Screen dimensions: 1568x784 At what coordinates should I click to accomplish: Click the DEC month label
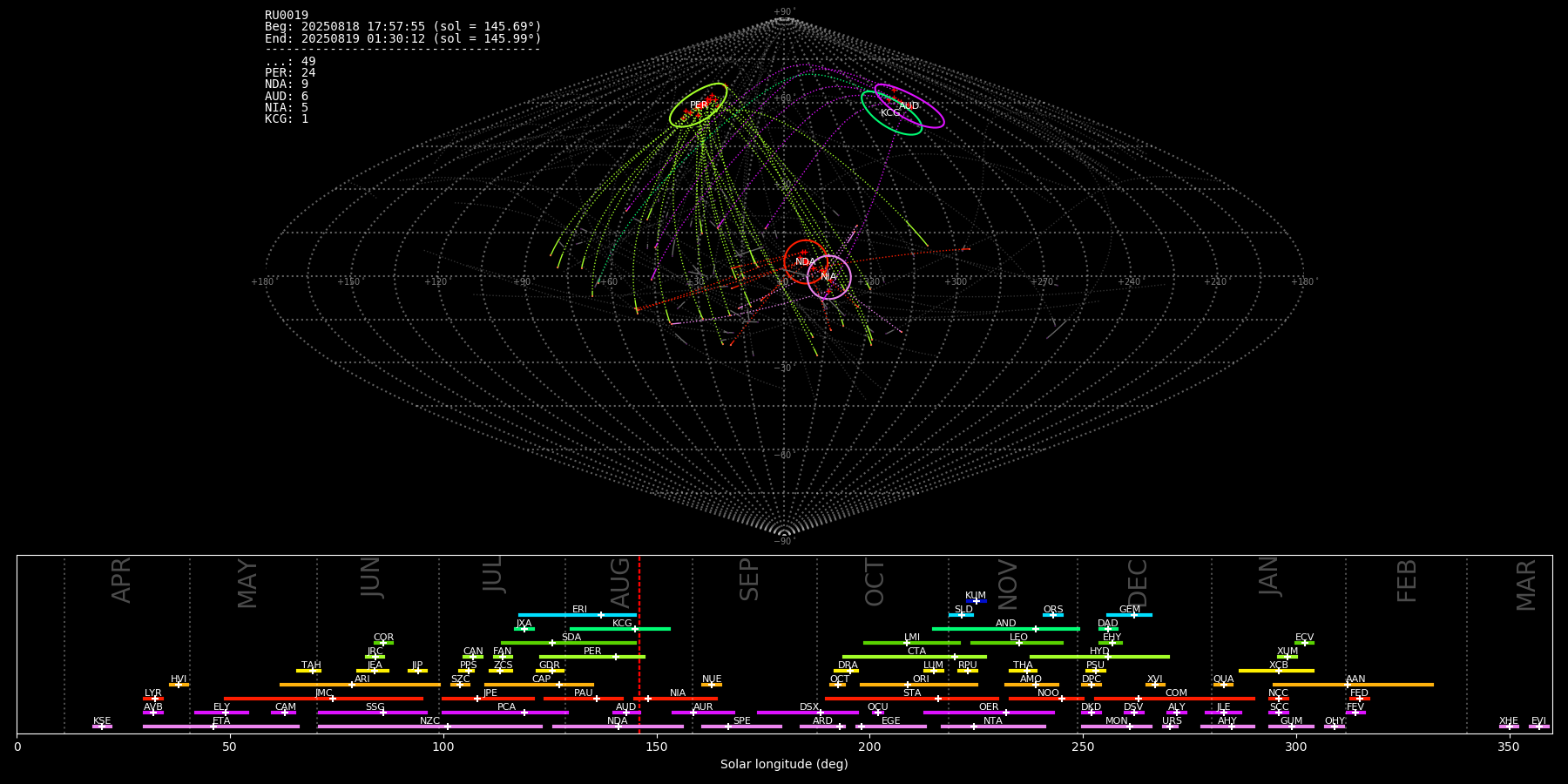[1138, 582]
